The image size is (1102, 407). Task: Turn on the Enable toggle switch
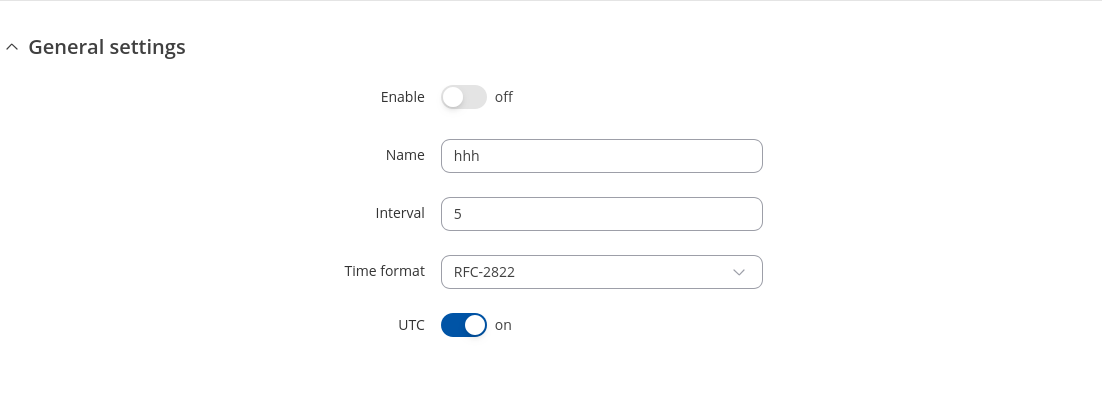(463, 97)
